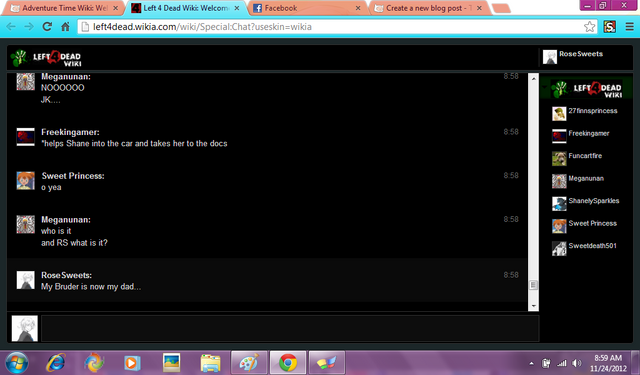The image size is (640, 375).
Task: Click the chat scrollbar down arrow
Action: click(533, 306)
